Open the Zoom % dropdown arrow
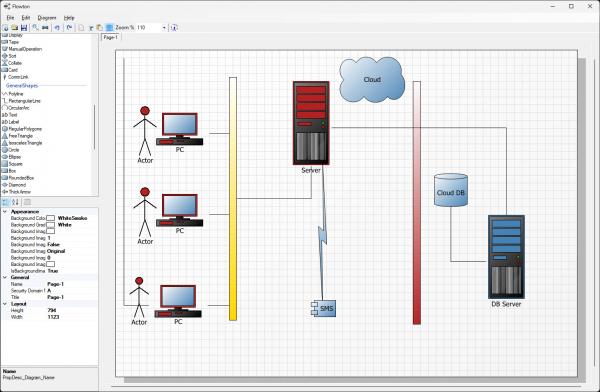The height and width of the screenshot is (392, 600). point(164,28)
